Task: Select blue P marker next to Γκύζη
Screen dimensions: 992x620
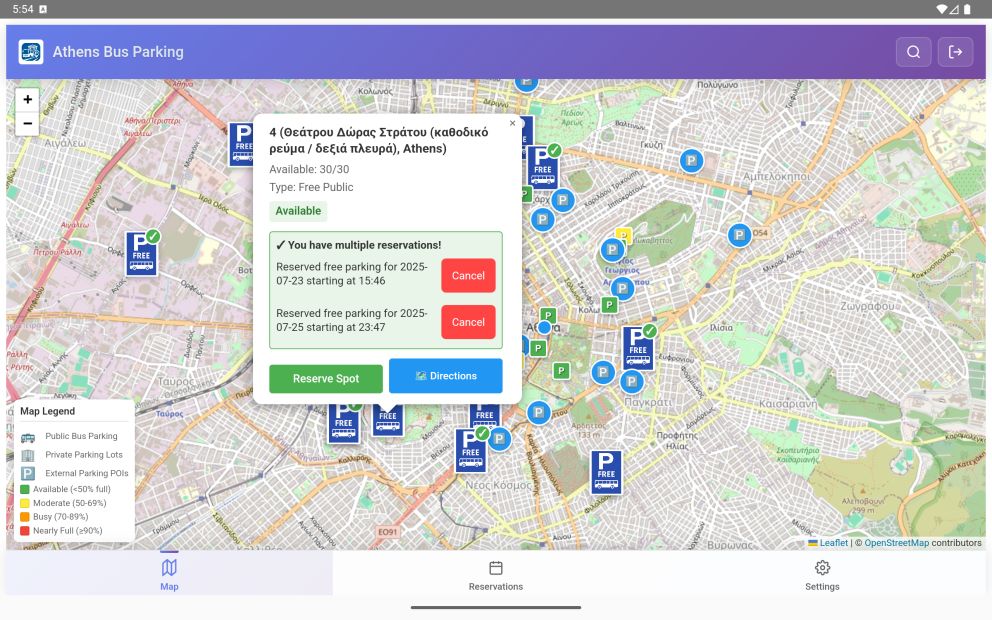Action: pyautogui.click(x=691, y=161)
